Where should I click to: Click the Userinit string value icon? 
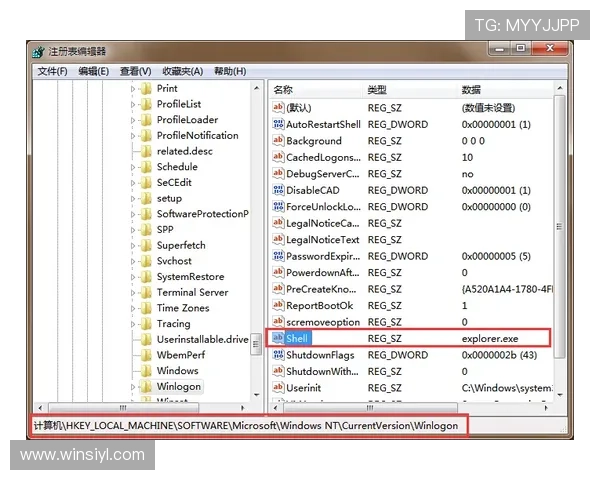[x=278, y=388]
